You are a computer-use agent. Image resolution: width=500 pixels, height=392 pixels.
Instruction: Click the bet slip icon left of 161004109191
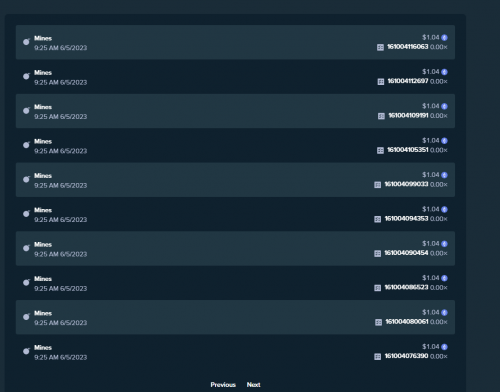coord(381,116)
